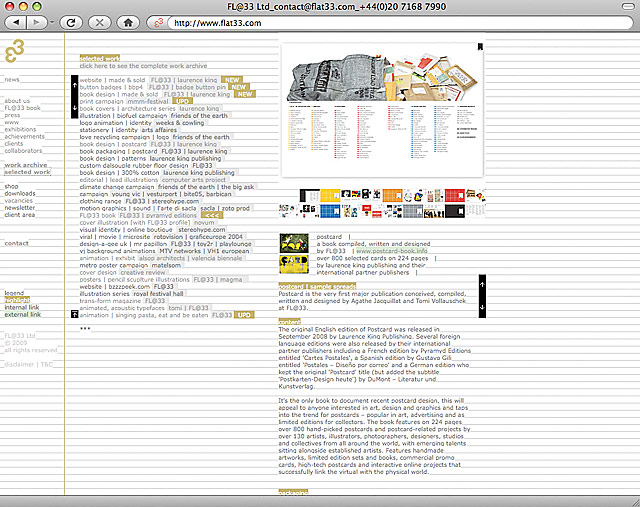The height and width of the screenshot is (507, 640).
Task: Select the black thumbnail with bookmark
Action: [455, 211]
